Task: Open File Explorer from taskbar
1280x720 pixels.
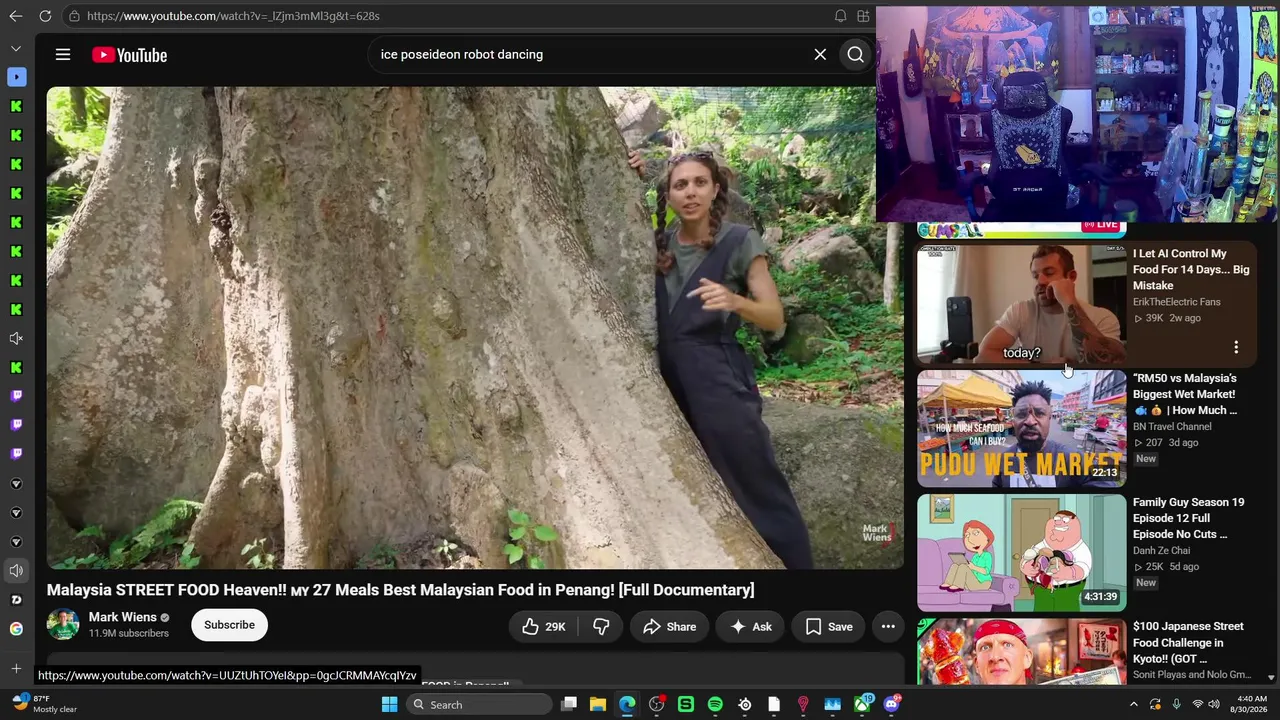Action: 598,705
